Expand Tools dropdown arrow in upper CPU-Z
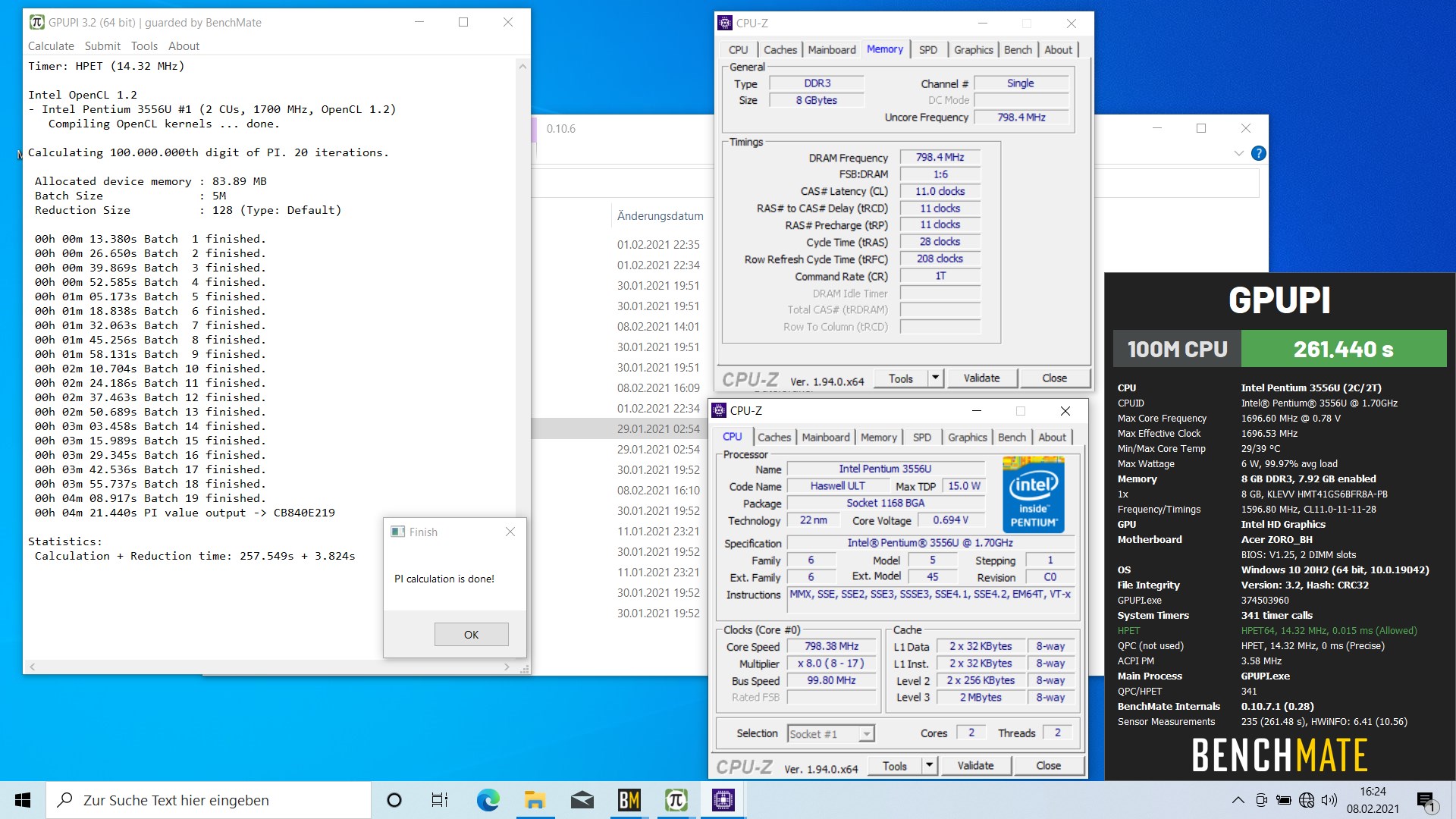The width and height of the screenshot is (1456, 819). (936, 378)
